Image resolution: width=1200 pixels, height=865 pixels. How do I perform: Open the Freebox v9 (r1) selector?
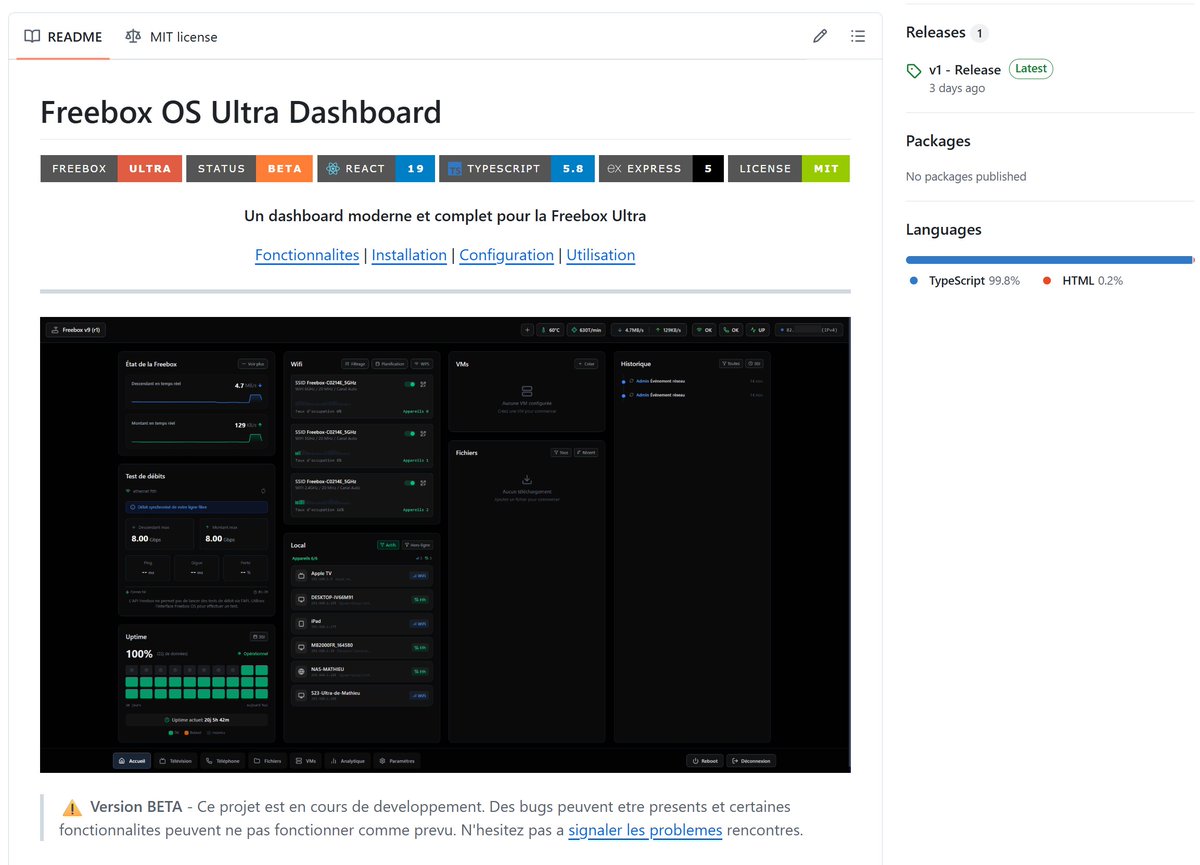point(76,329)
